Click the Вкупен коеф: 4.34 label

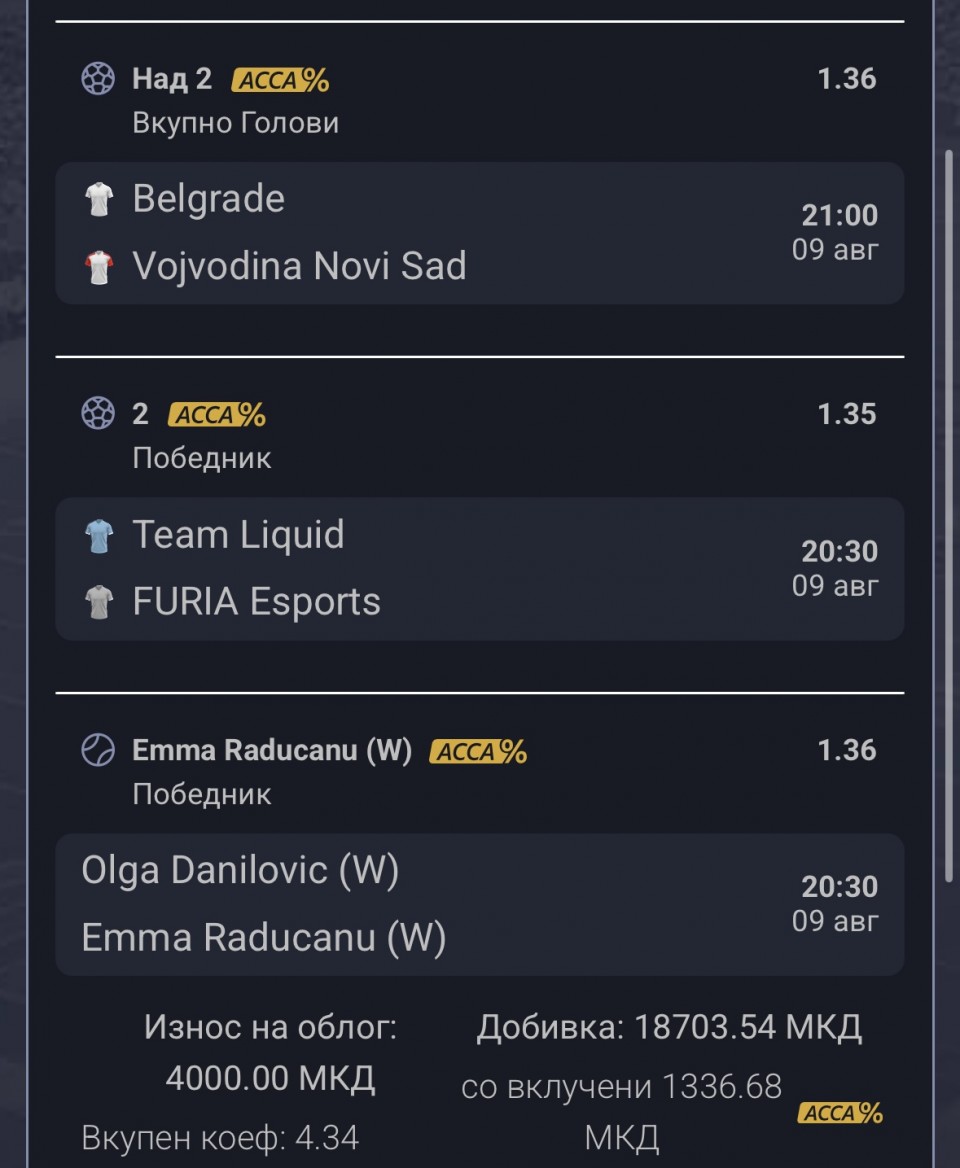[x=220, y=1137]
